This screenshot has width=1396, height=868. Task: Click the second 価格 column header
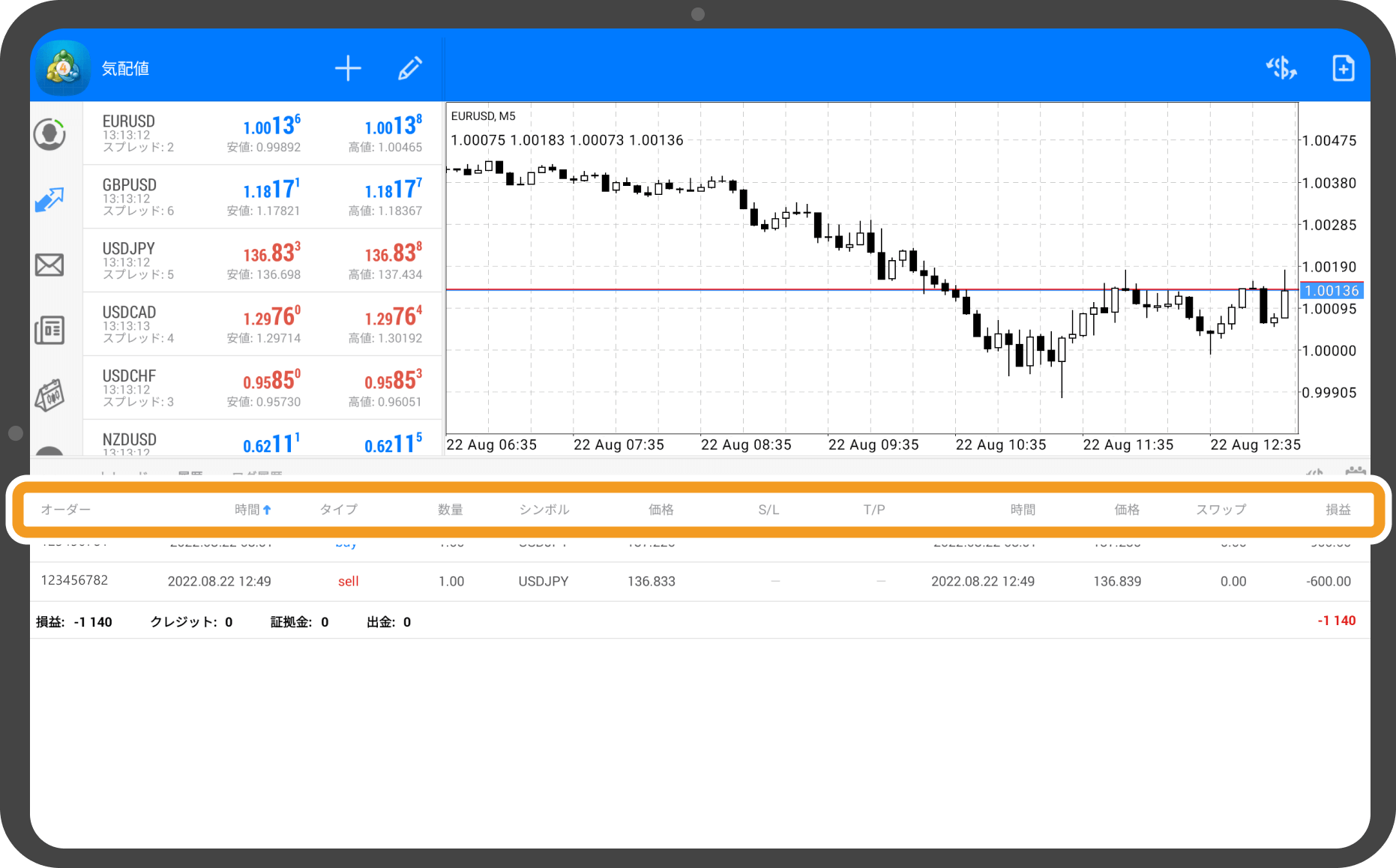click(1127, 510)
